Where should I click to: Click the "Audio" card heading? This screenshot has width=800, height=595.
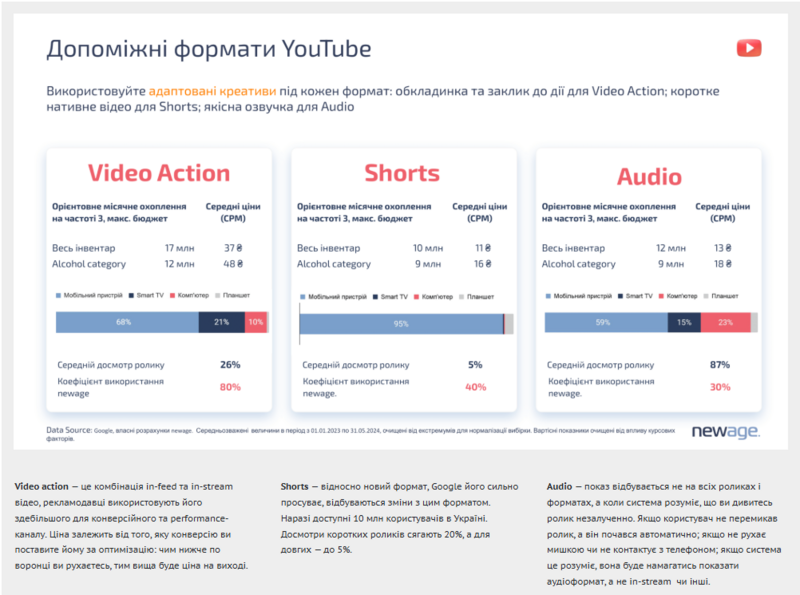click(x=649, y=177)
